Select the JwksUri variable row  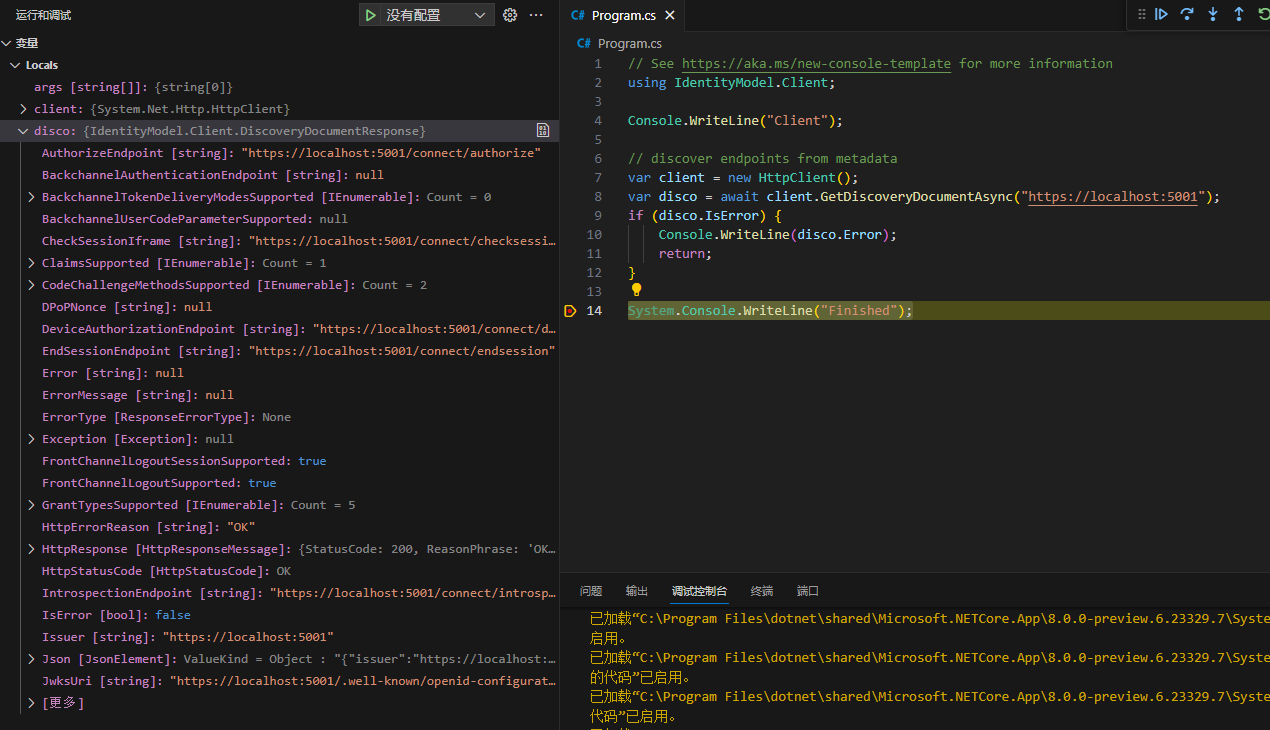tap(279, 681)
